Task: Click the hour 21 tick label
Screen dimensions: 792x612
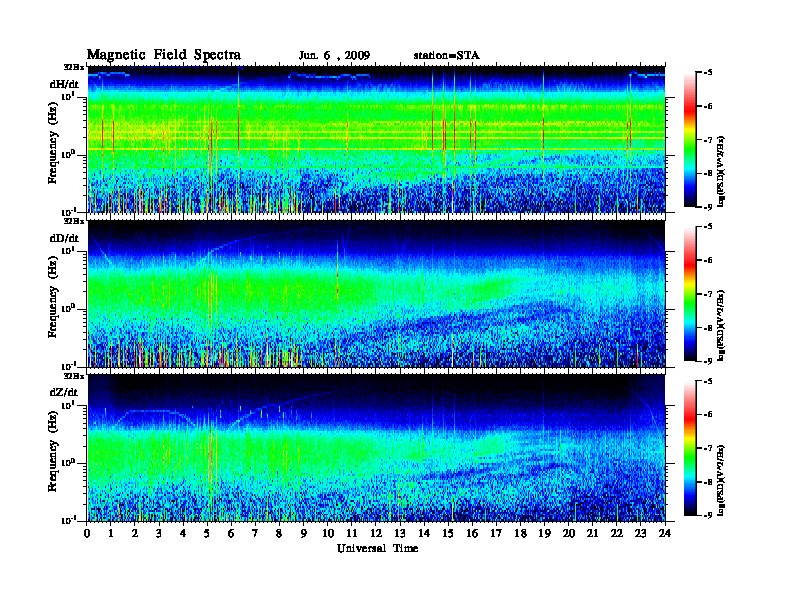Action: click(x=592, y=533)
